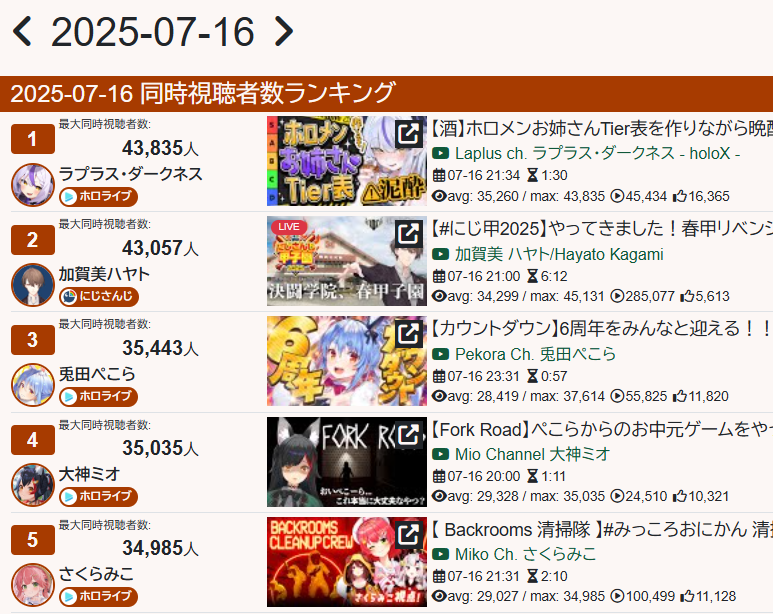Click YouTube icon beside 加賀美 ハヤト channel
The image size is (773, 614).
pos(440,254)
